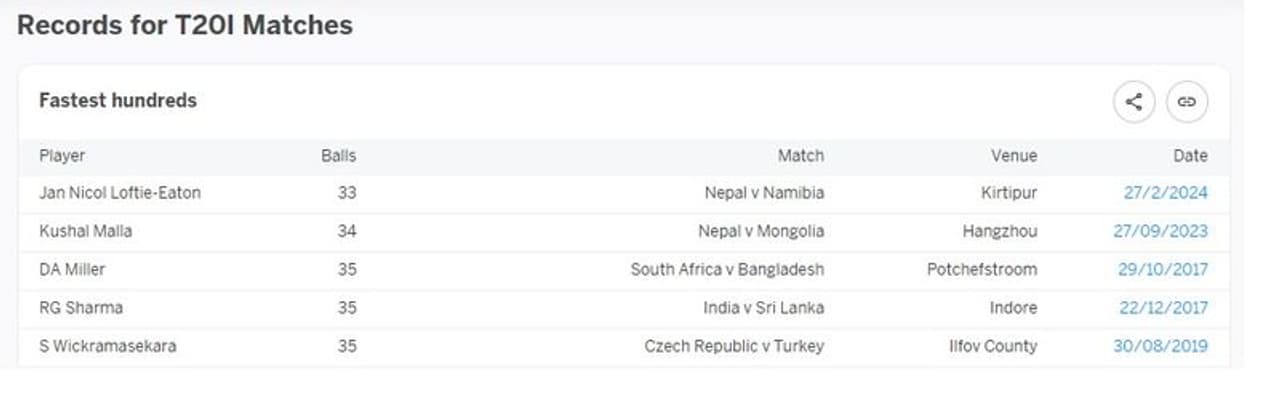This screenshot has height=402, width=1280.
Task: Click the Date column header
Action: pyautogui.click(x=1190, y=156)
